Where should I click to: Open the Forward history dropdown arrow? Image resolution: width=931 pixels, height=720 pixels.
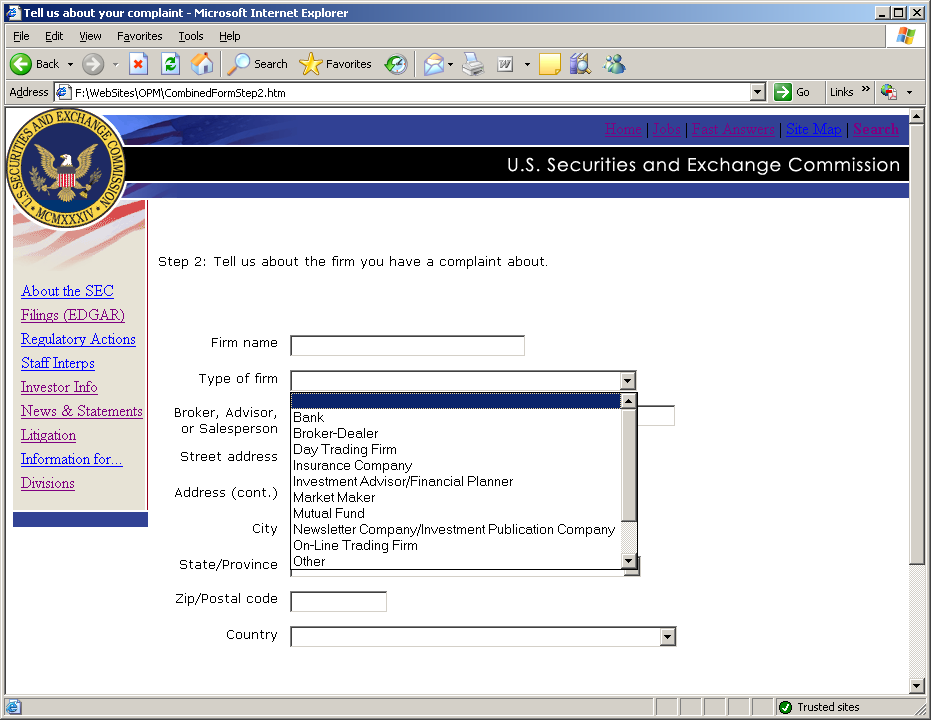pos(115,64)
